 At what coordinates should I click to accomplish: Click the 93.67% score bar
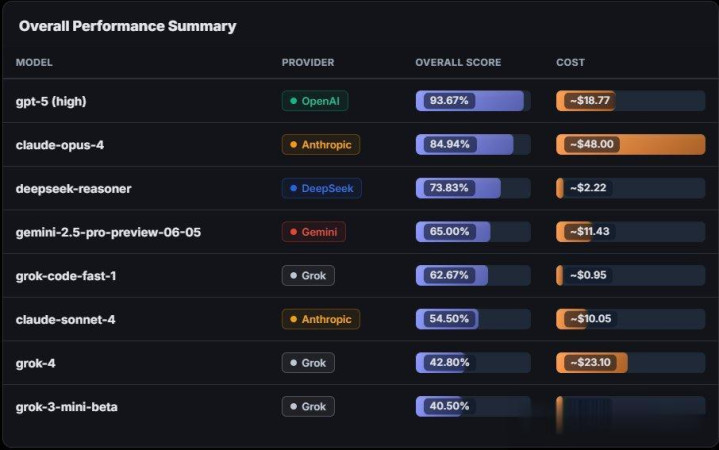point(473,101)
